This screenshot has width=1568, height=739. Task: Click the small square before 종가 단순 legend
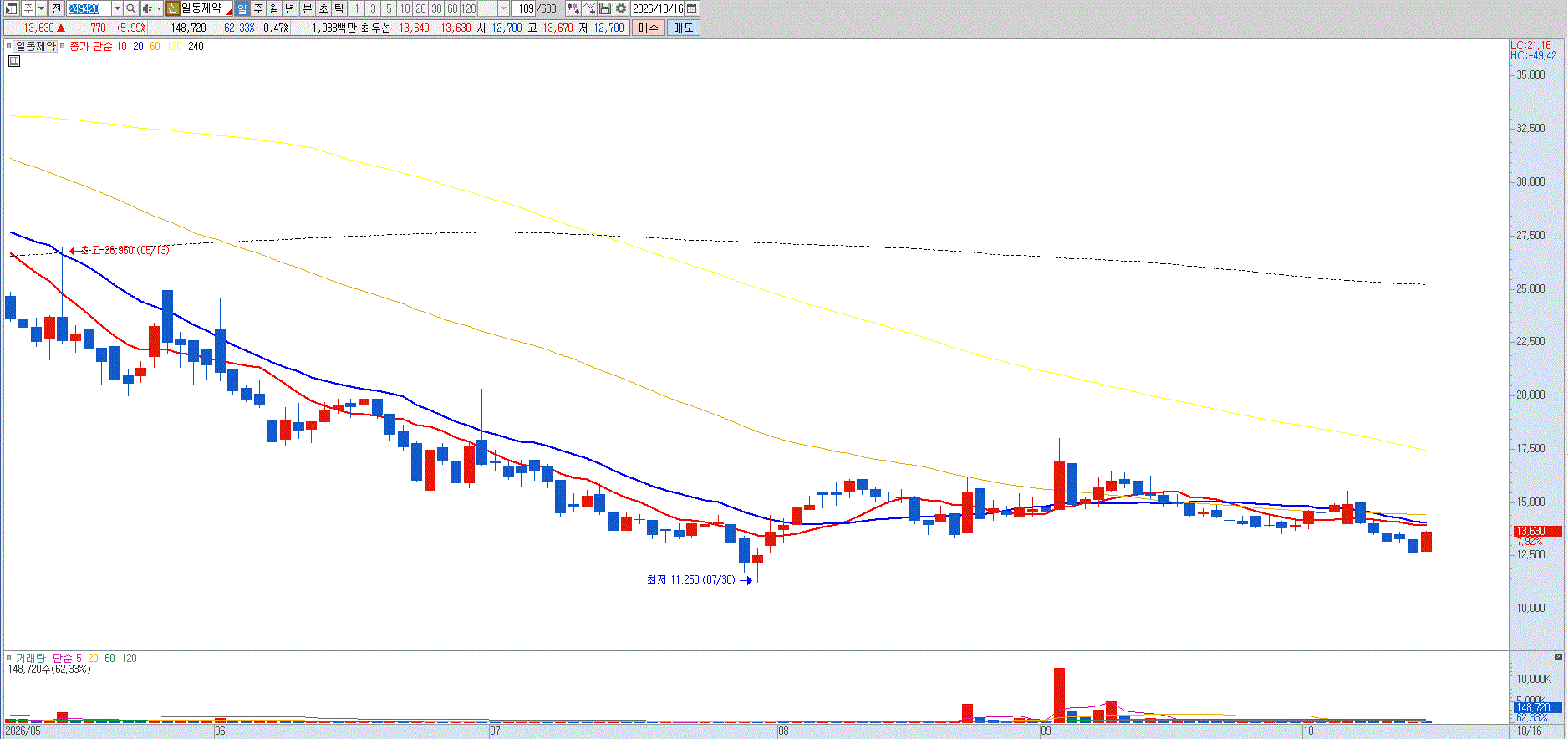(64, 47)
